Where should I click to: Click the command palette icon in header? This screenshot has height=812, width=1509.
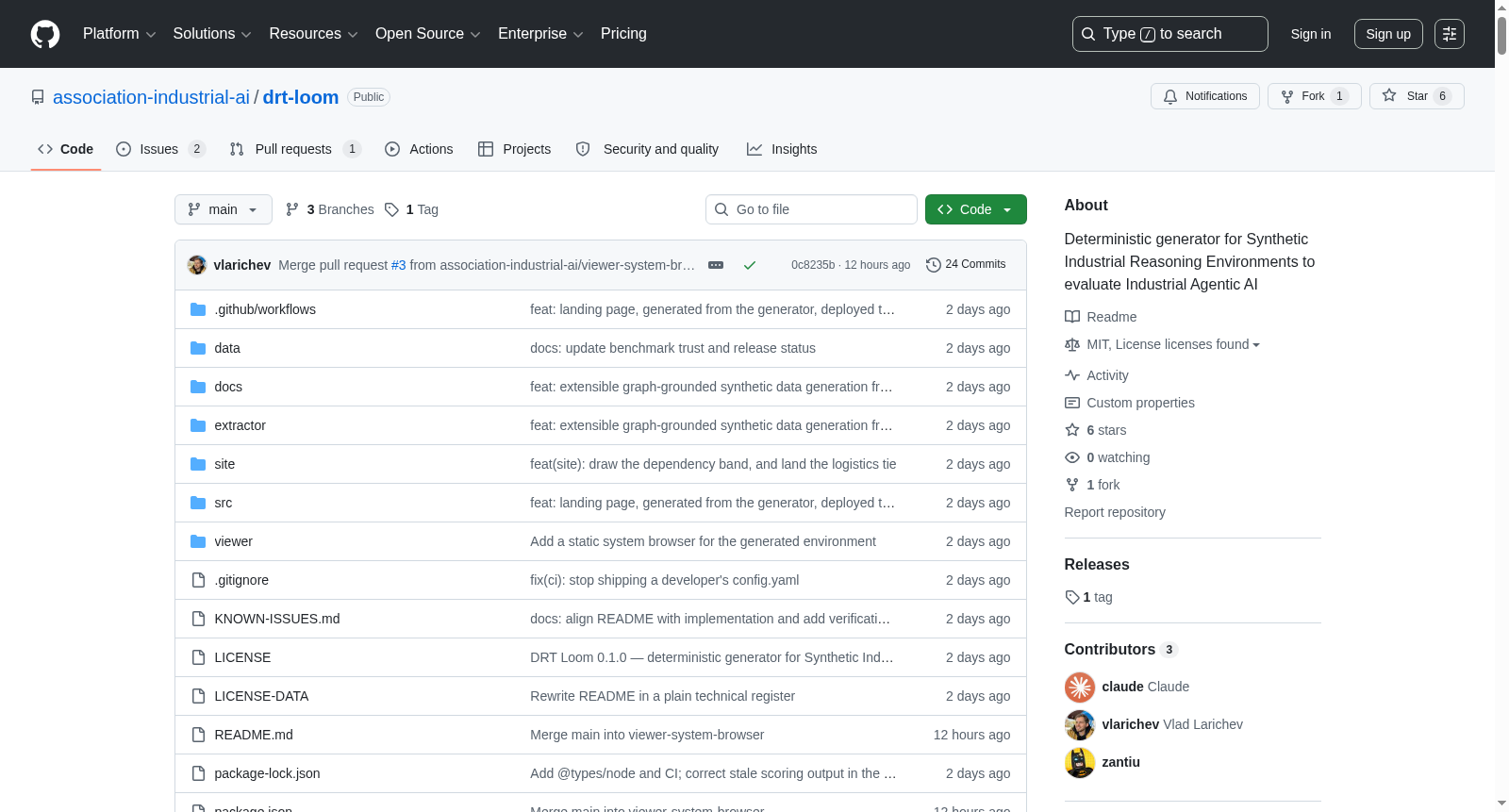[1450, 34]
